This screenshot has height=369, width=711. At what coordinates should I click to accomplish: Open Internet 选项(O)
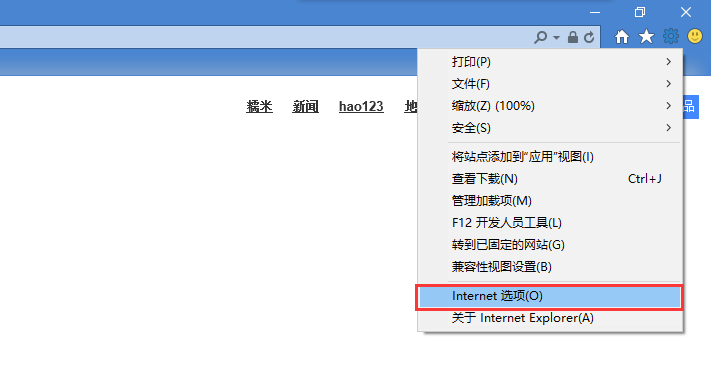550,296
